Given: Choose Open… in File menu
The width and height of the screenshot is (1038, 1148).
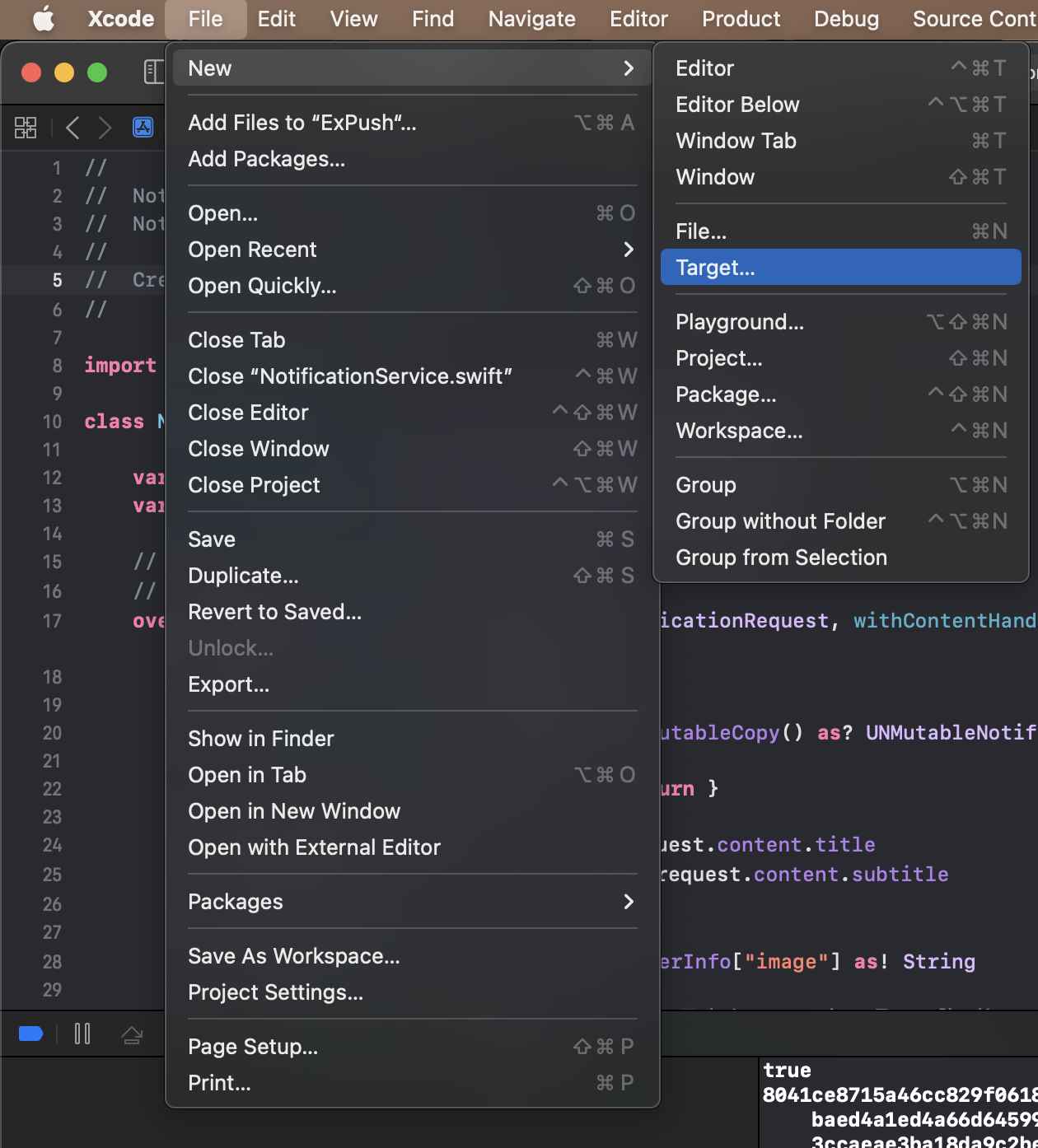Looking at the screenshot, I should [413, 213].
